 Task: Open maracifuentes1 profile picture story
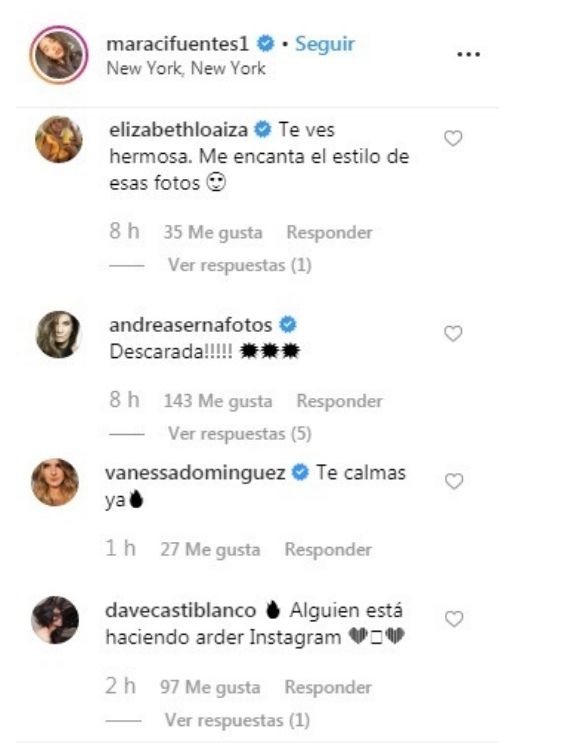[59, 55]
